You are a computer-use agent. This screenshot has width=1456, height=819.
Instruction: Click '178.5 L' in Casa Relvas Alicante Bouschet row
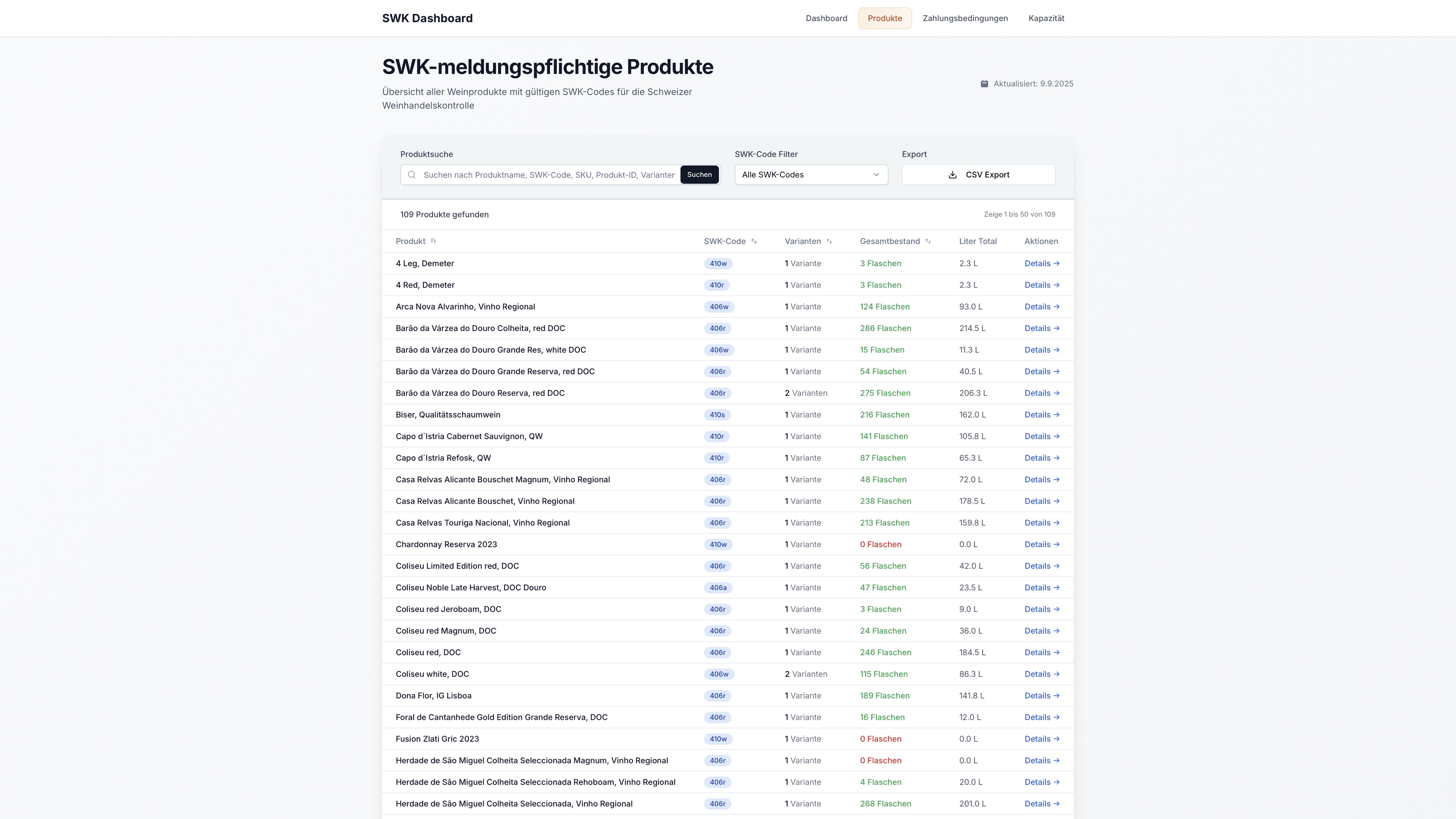coord(972,501)
